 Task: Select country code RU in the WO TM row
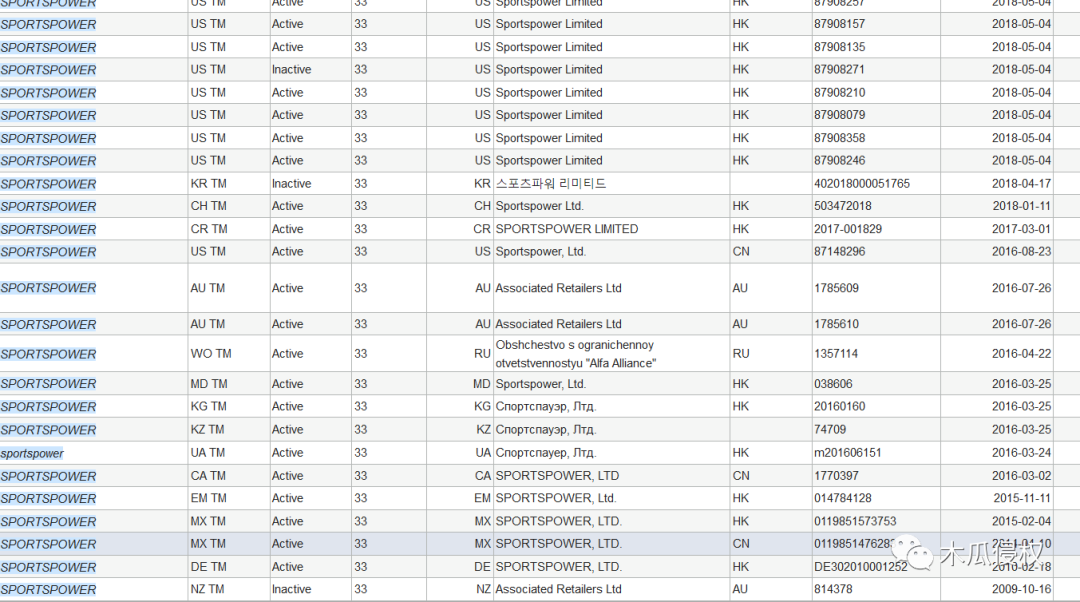pos(740,353)
